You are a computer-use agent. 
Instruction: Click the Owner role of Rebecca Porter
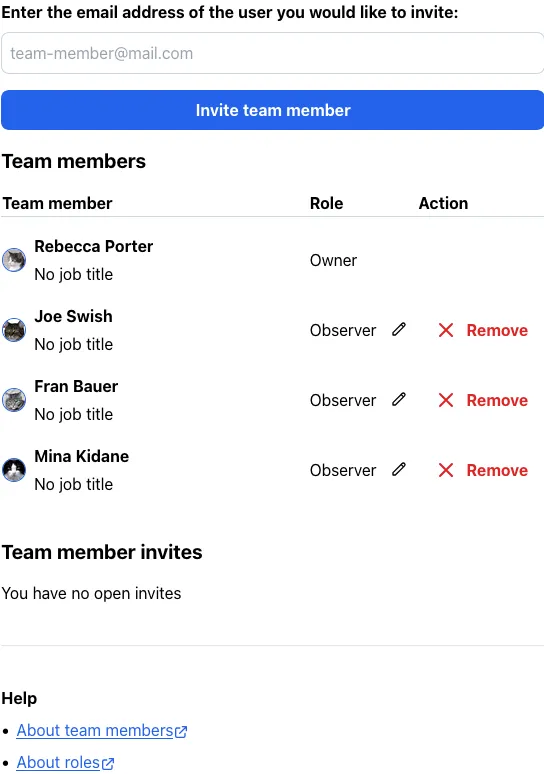[333, 260]
